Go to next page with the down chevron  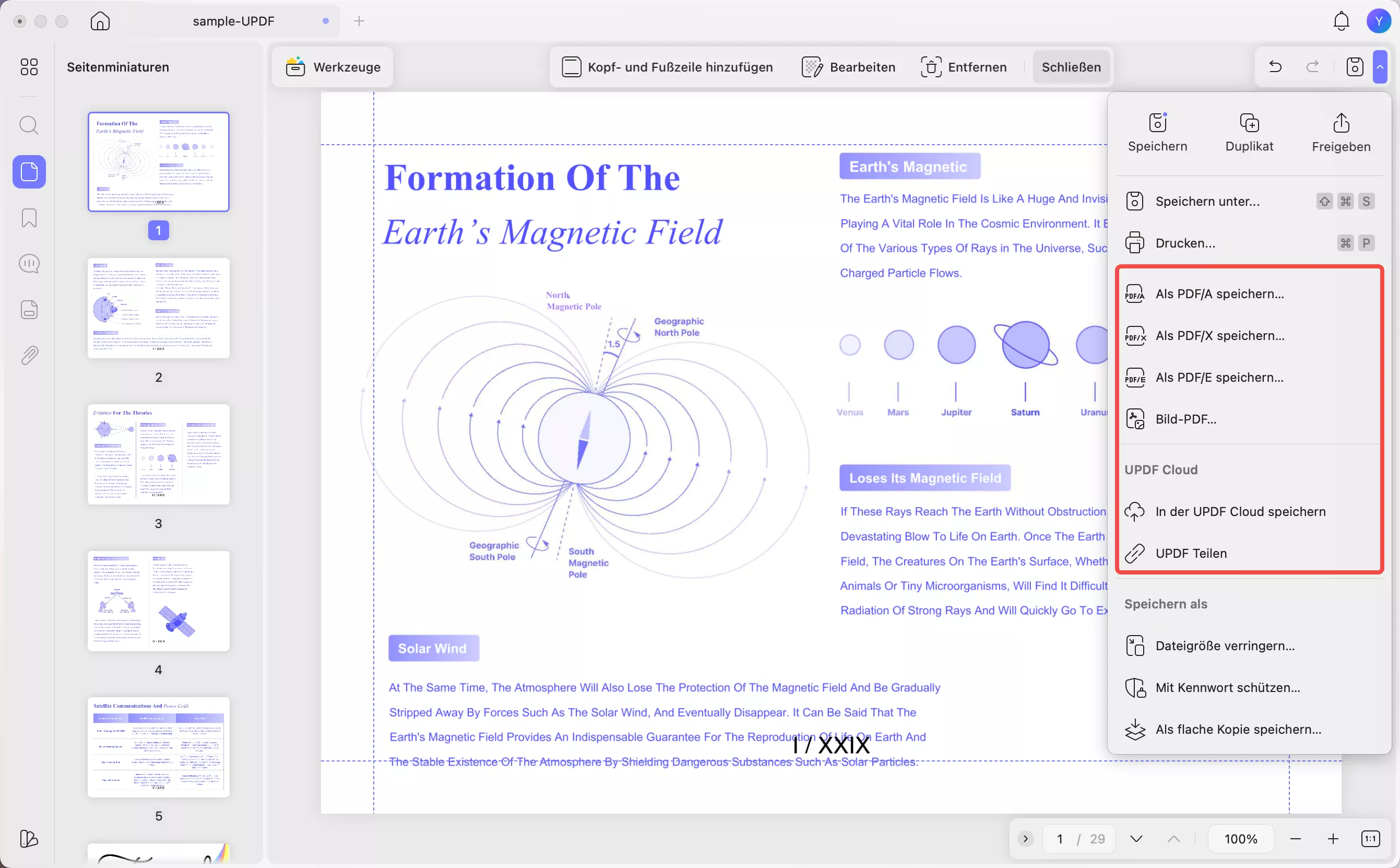coord(1136,839)
